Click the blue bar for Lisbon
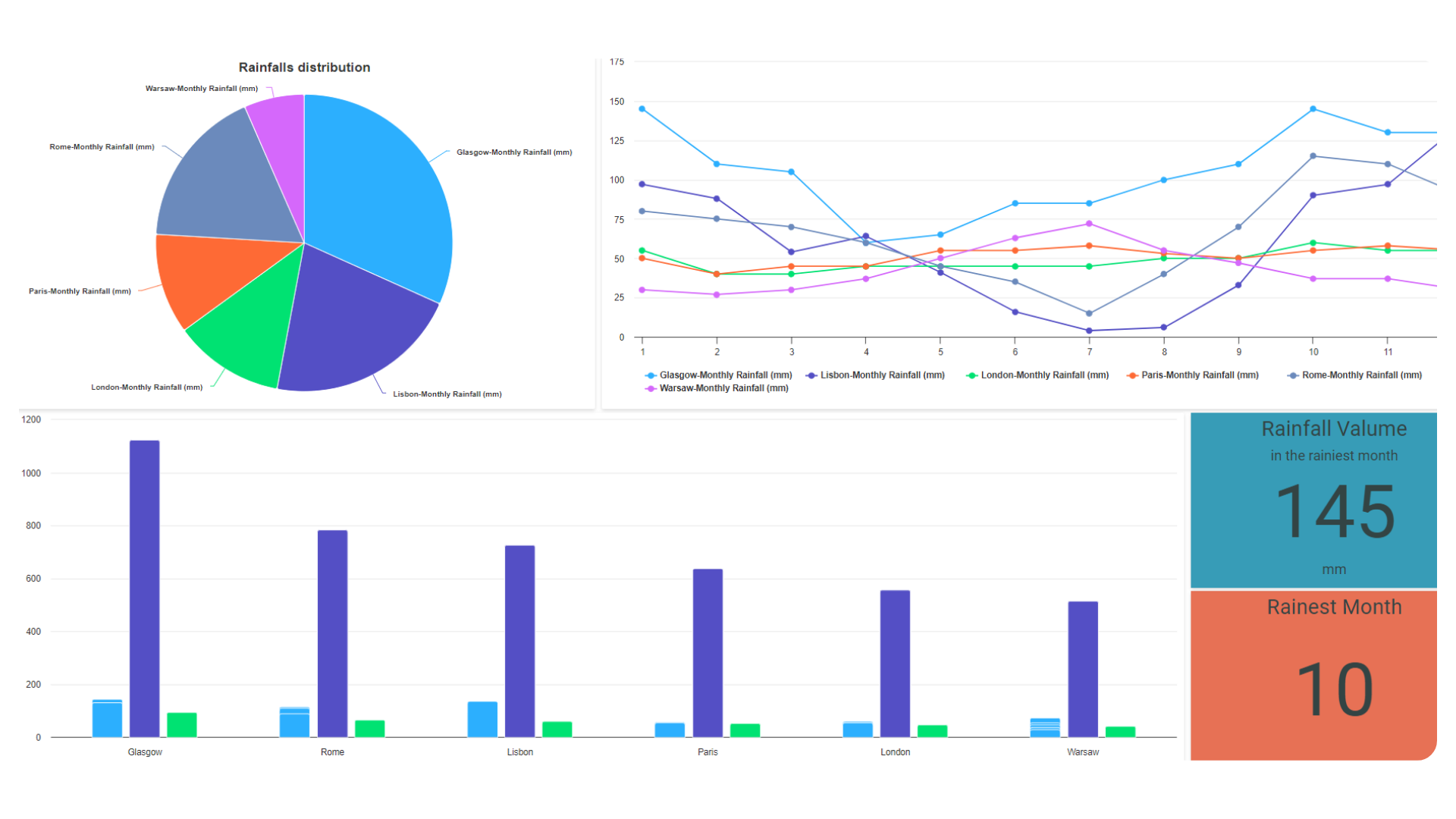This screenshot has width=1456, height=819. (x=482, y=719)
